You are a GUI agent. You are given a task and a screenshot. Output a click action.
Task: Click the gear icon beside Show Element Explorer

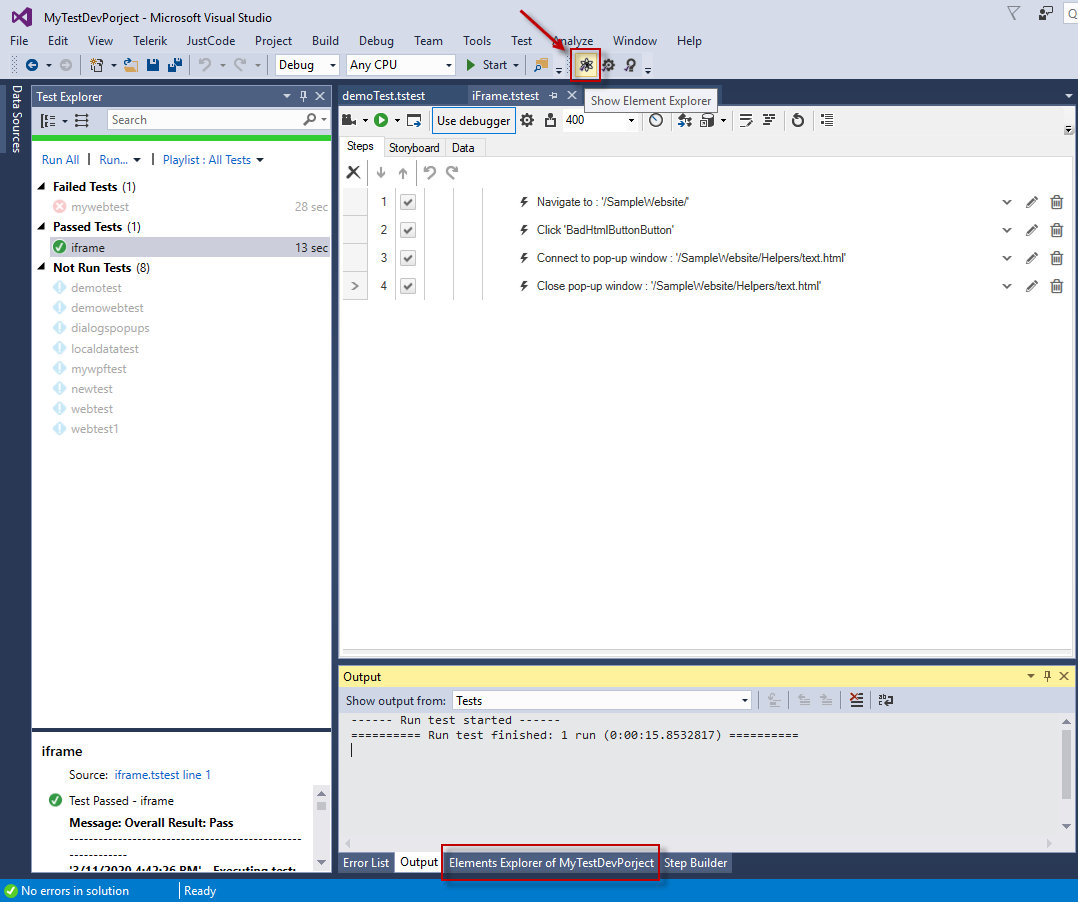coord(608,65)
